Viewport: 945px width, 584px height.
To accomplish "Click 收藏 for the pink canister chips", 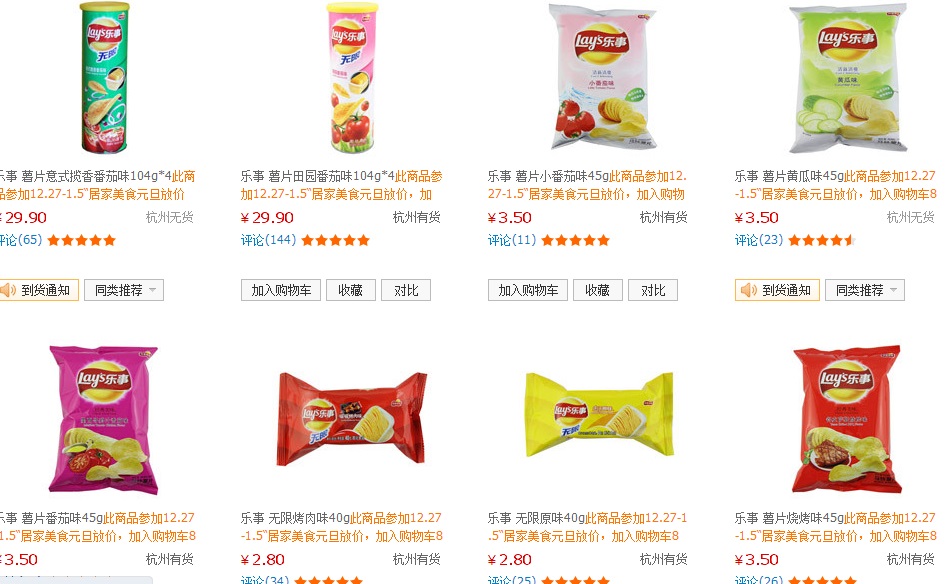I will tap(351, 290).
